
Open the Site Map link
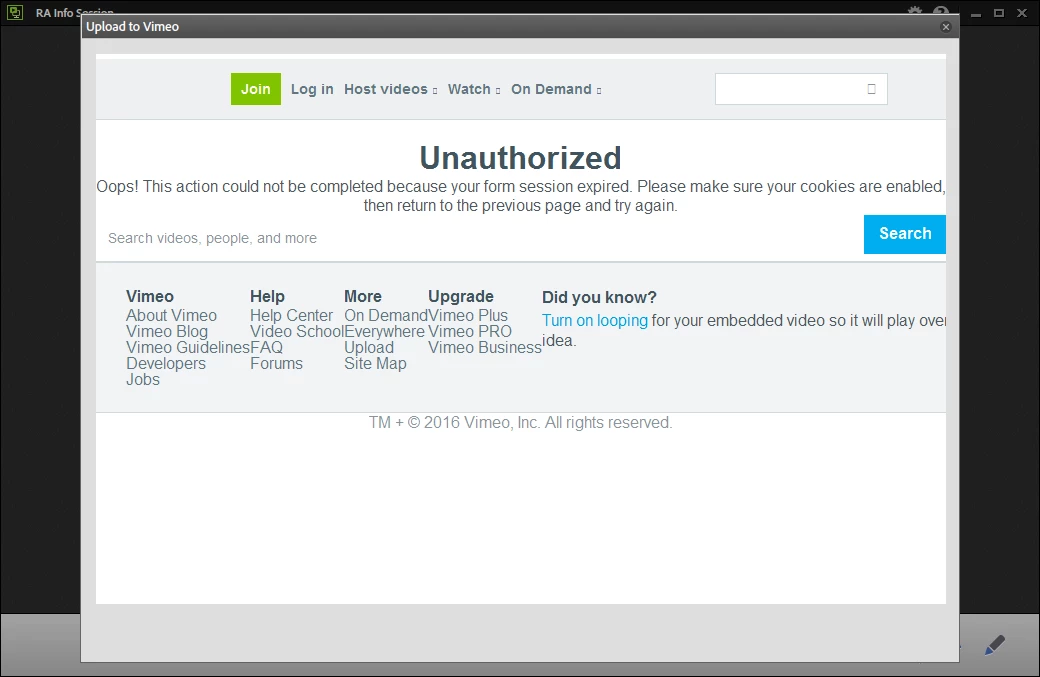click(x=375, y=363)
